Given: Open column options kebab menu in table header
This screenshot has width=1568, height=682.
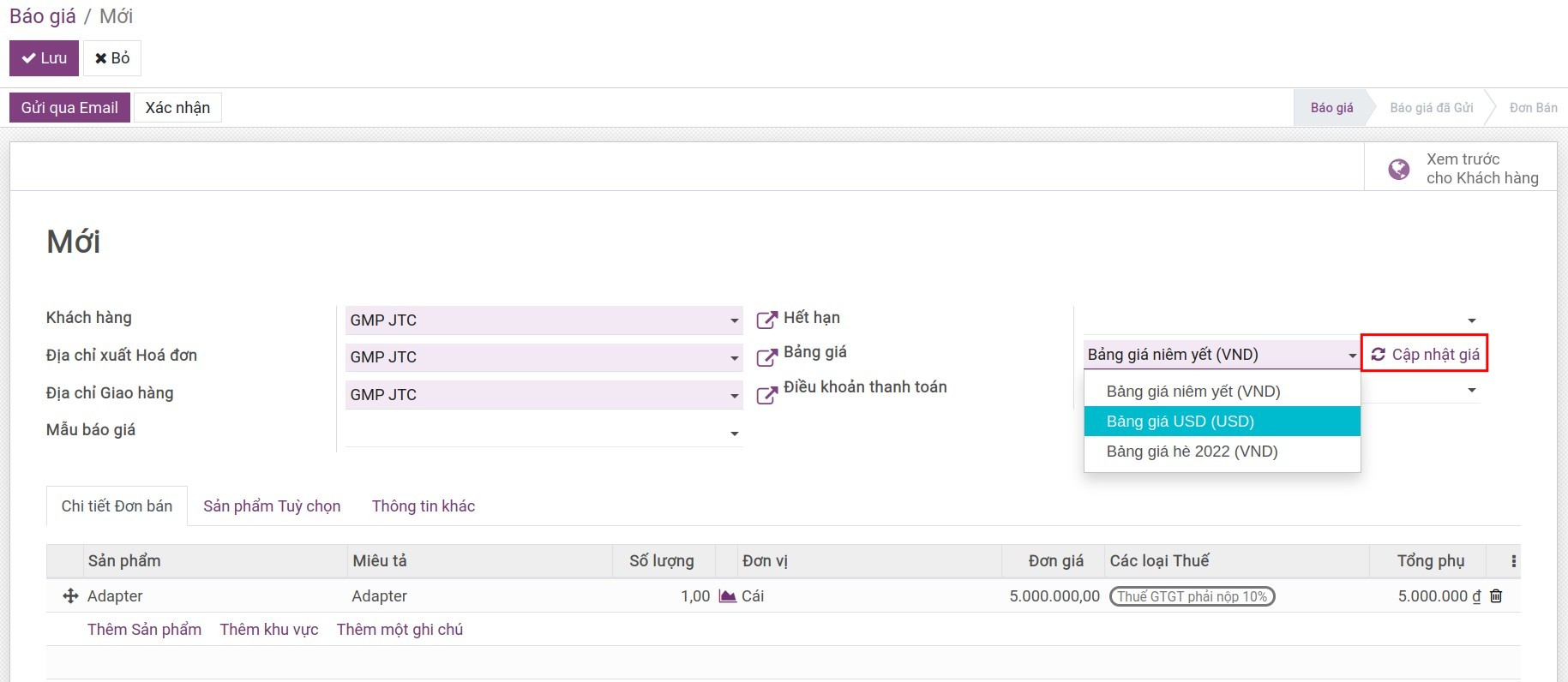Looking at the screenshot, I should click(1513, 561).
